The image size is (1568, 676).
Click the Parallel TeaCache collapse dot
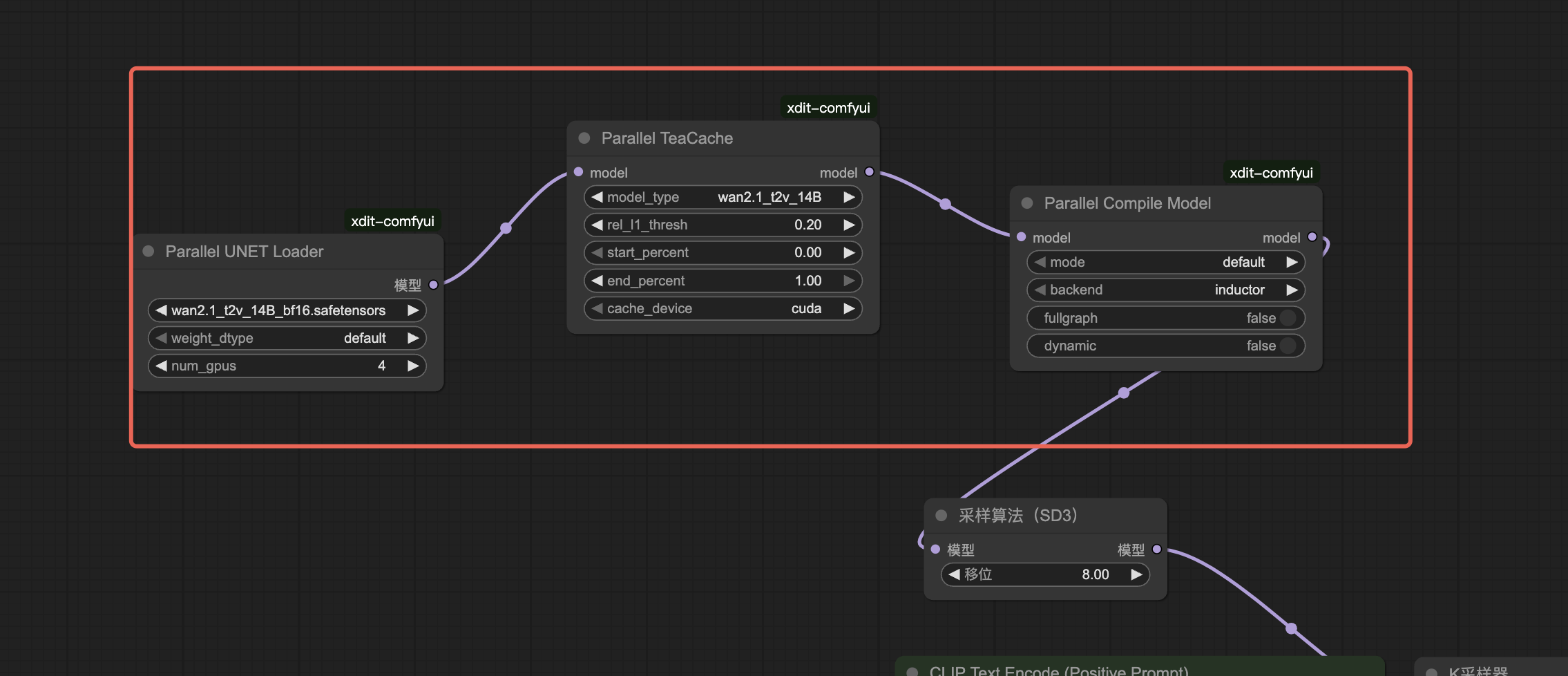pyautogui.click(x=584, y=138)
